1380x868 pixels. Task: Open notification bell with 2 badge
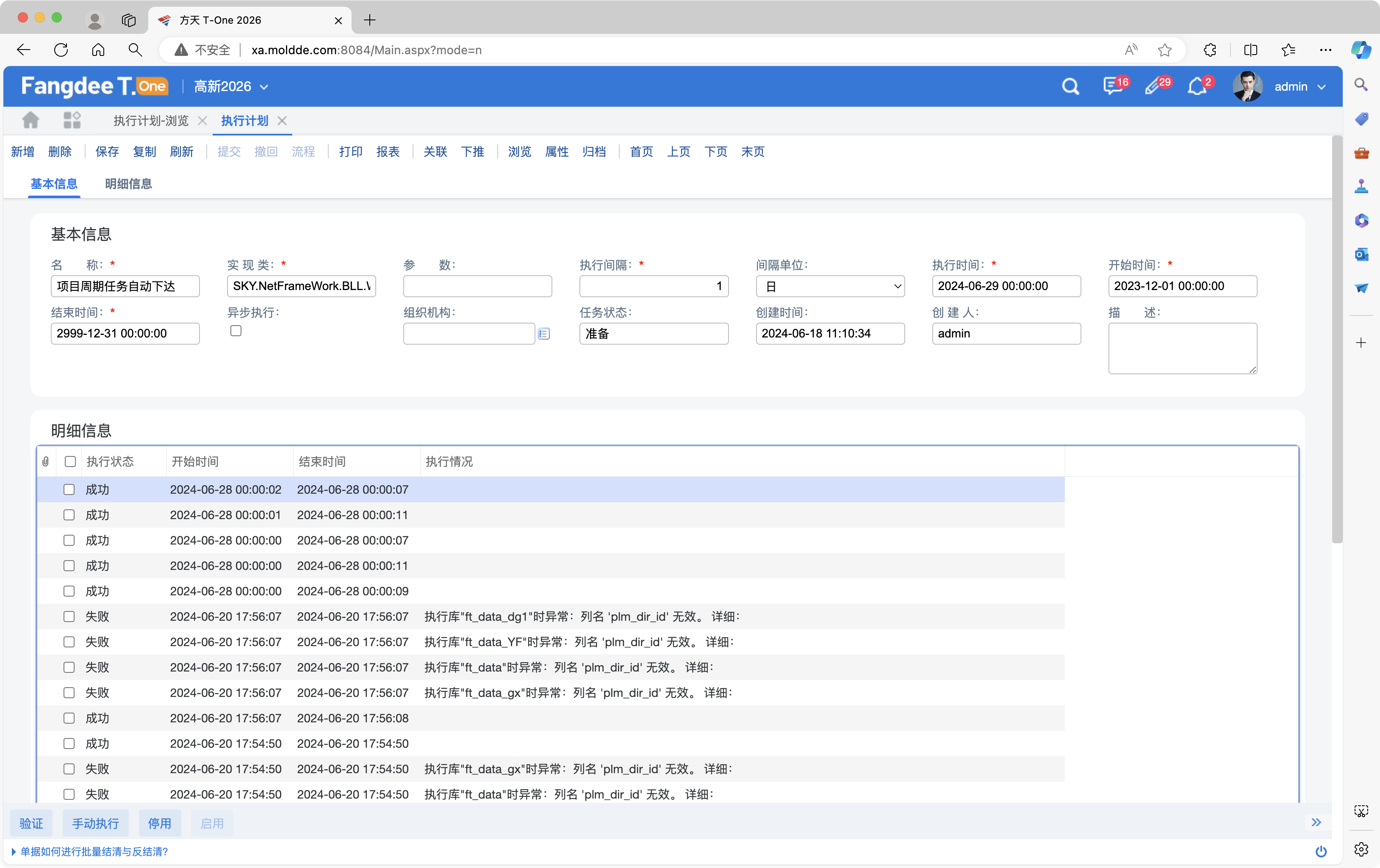point(1197,86)
